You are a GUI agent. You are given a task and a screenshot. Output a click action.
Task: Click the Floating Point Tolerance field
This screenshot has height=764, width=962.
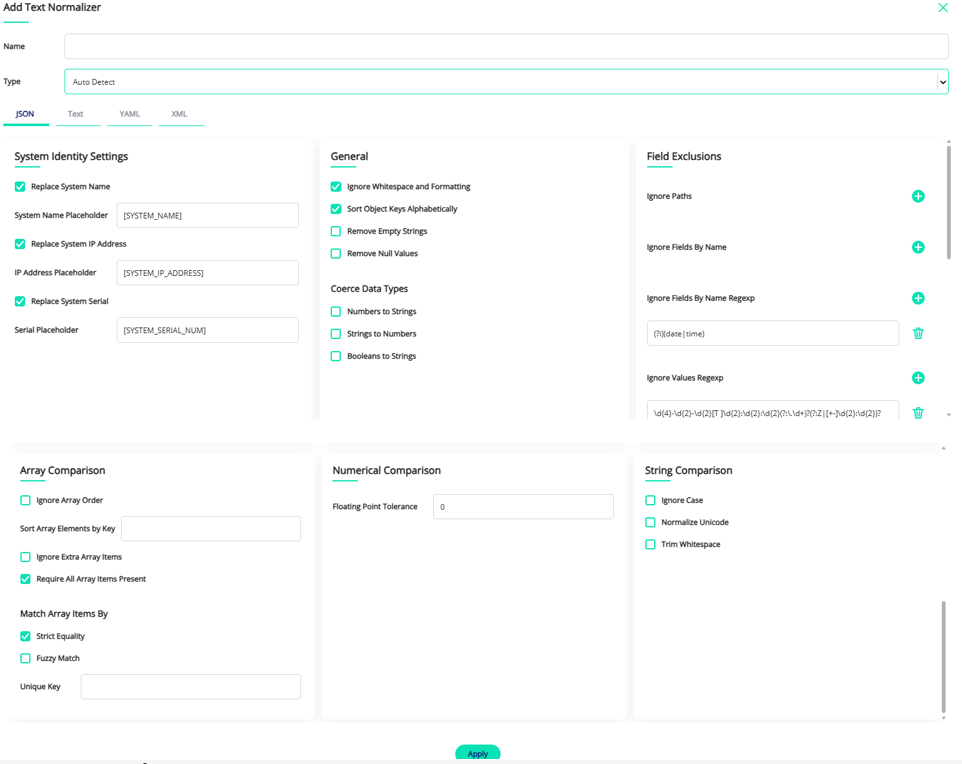[x=523, y=507]
